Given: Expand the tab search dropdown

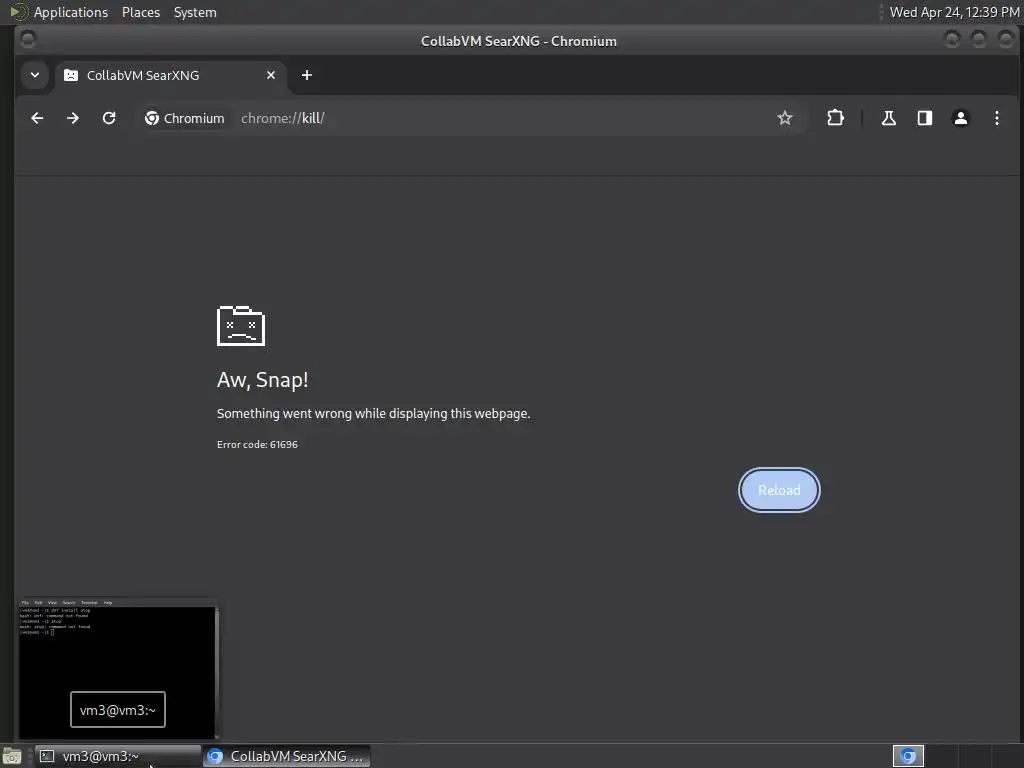Looking at the screenshot, I should point(35,75).
